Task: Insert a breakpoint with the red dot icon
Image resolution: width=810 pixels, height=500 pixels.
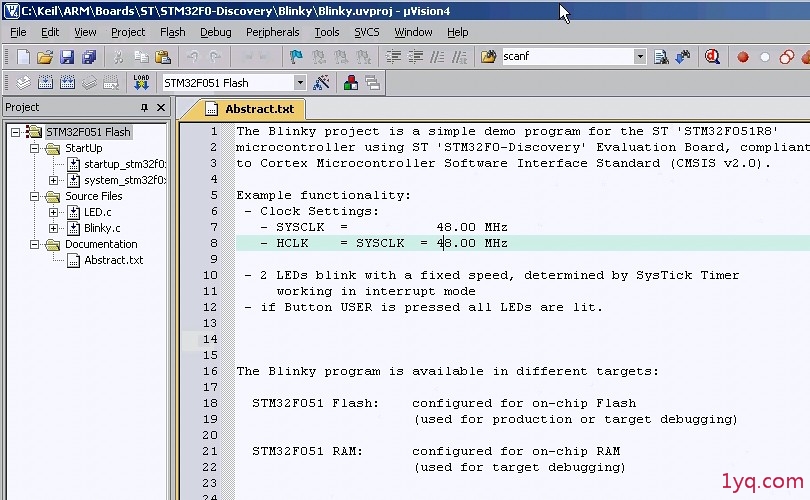Action: click(x=743, y=57)
